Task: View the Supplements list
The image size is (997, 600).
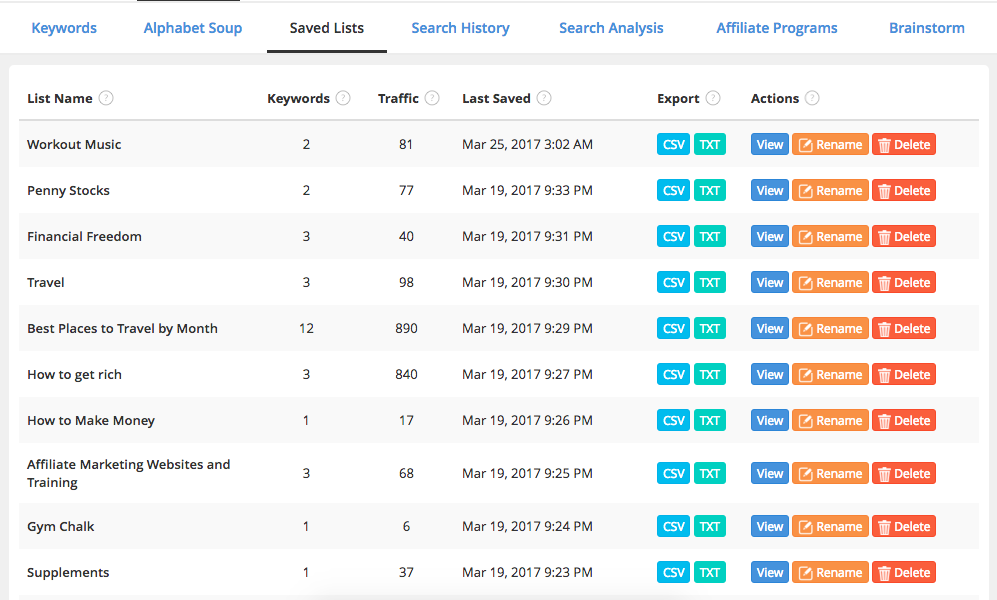Action: (x=769, y=572)
